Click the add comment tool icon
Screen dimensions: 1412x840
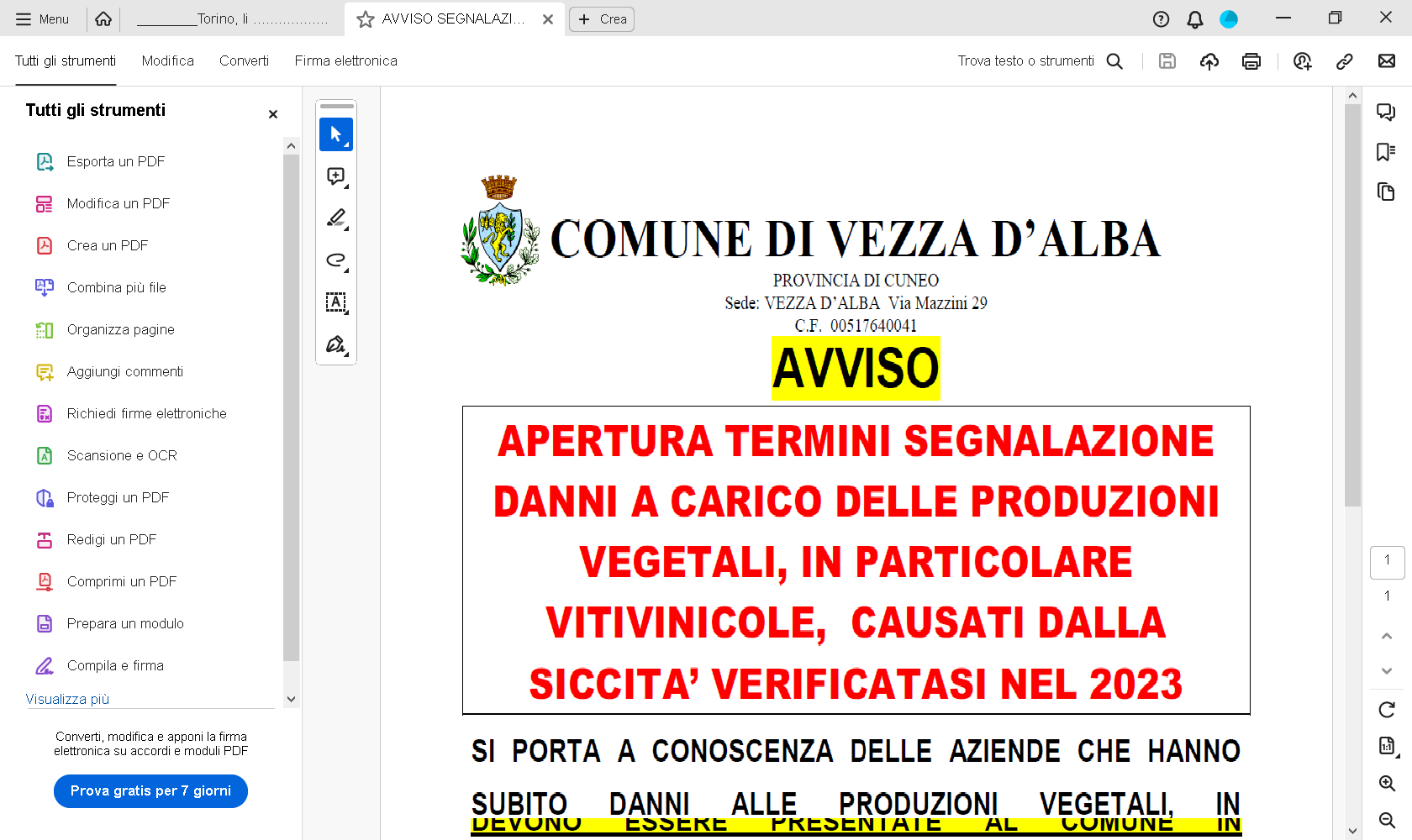(336, 176)
